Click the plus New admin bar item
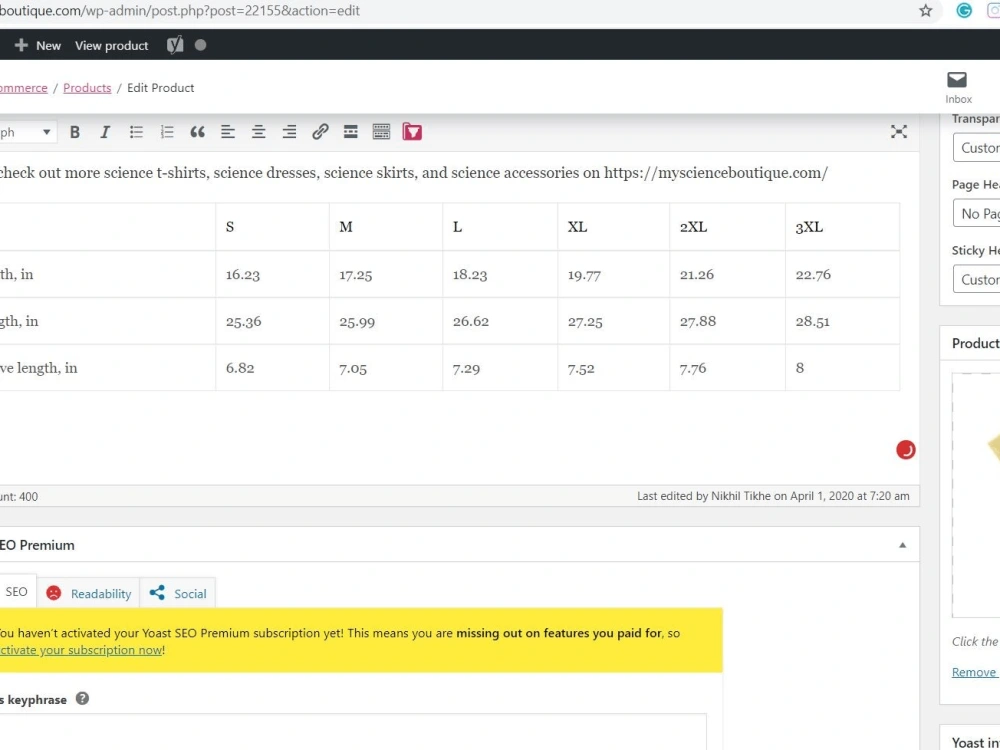Screen dimensions: 1000x750 coord(38,45)
